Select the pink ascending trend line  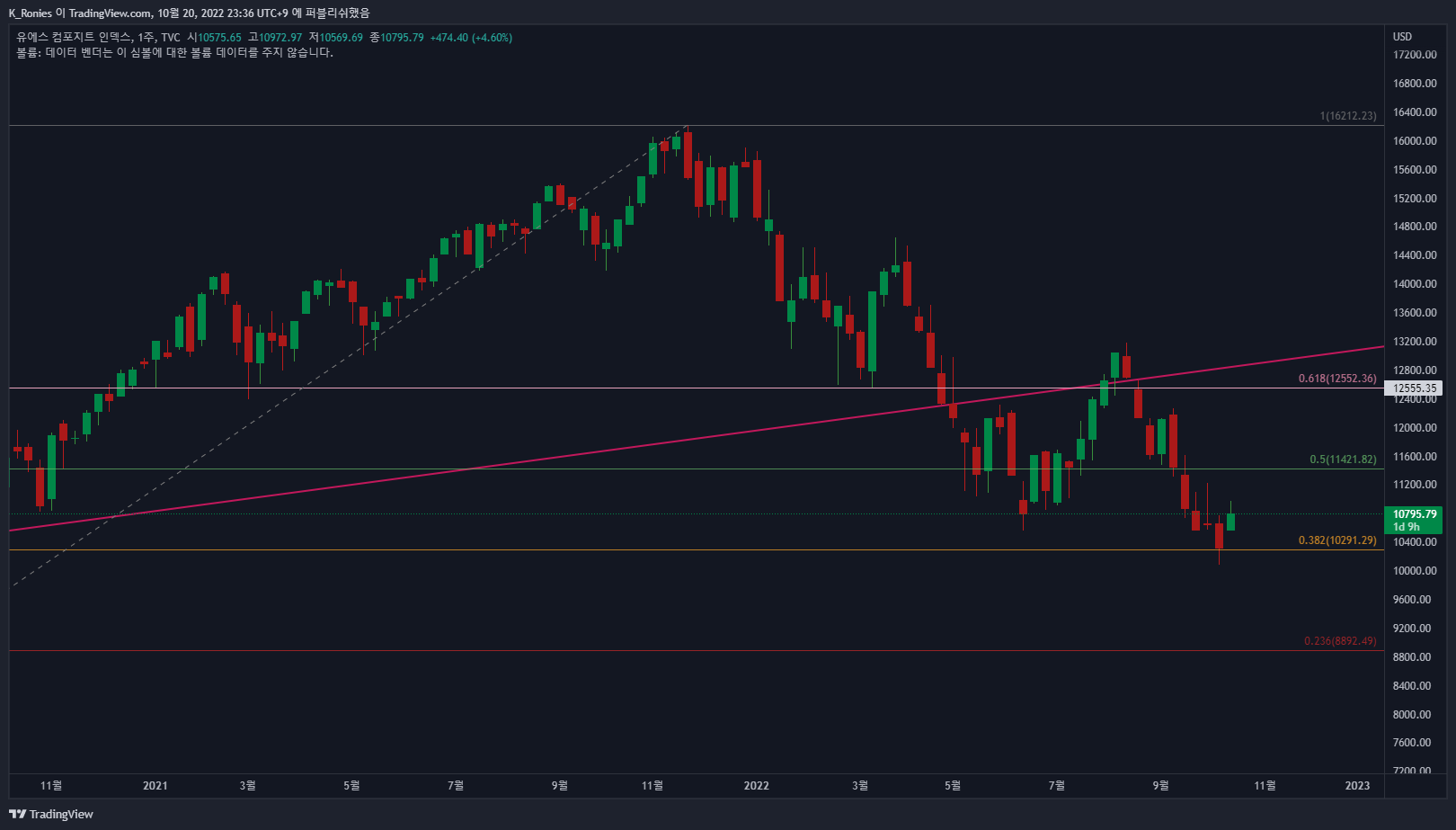[697, 438]
